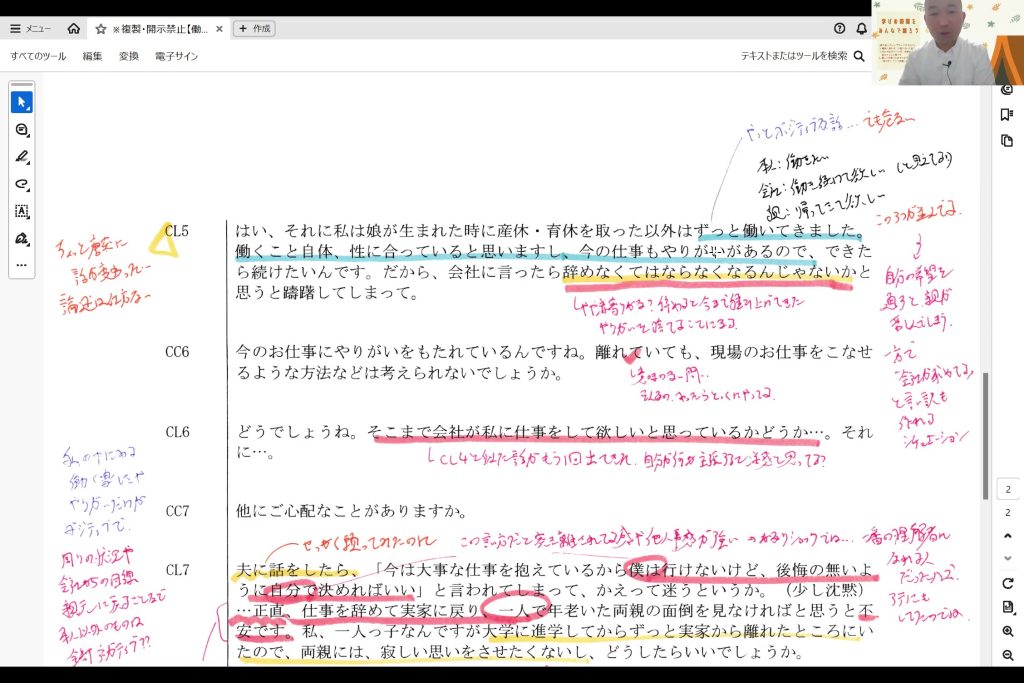Open the page thumbnails panel icon

click(x=1007, y=141)
